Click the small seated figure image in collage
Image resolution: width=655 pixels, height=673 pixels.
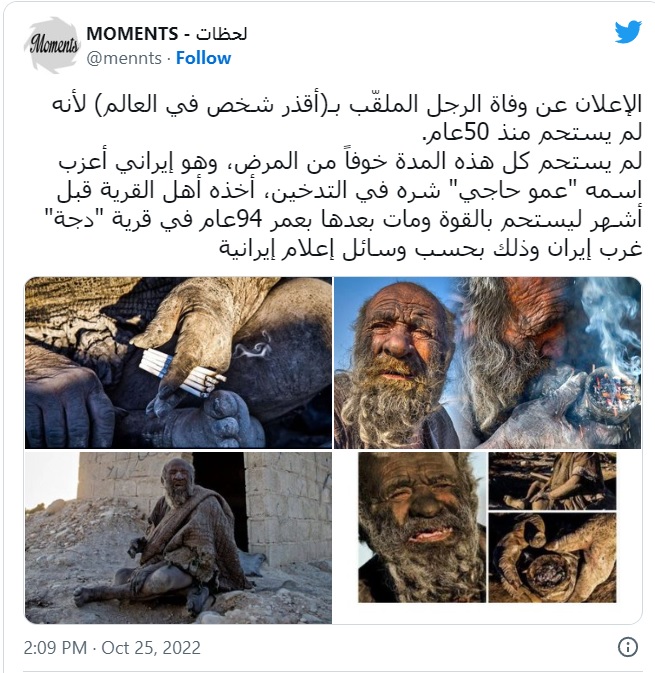pyautogui.click(x=553, y=481)
